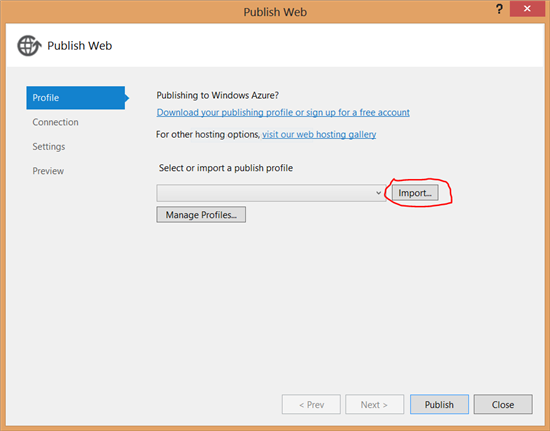Click the 'Select or import a publish profile' label
The width and height of the screenshot is (550, 431).
pyautogui.click(x=226, y=168)
